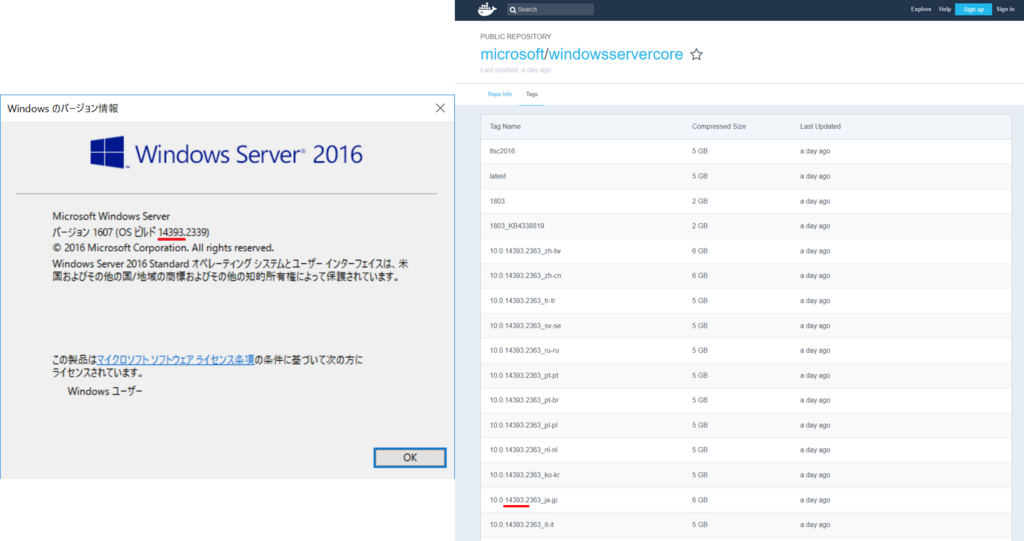This screenshot has height=541, width=1024.
Task: Switch to the Tags tab
Action: (532, 94)
